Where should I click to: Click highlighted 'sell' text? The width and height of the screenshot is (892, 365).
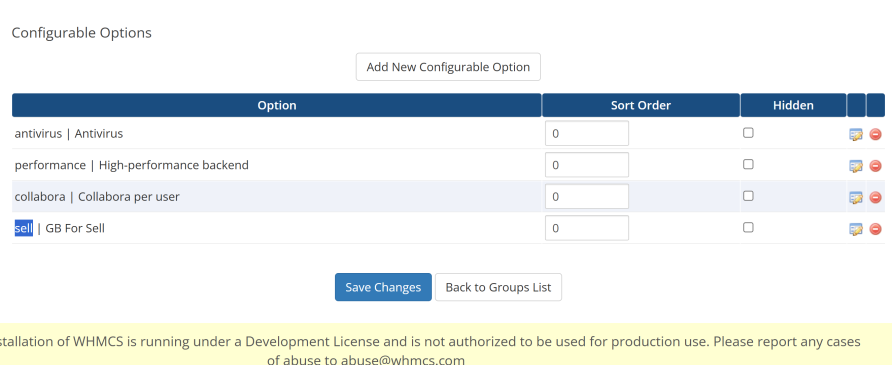coord(24,229)
